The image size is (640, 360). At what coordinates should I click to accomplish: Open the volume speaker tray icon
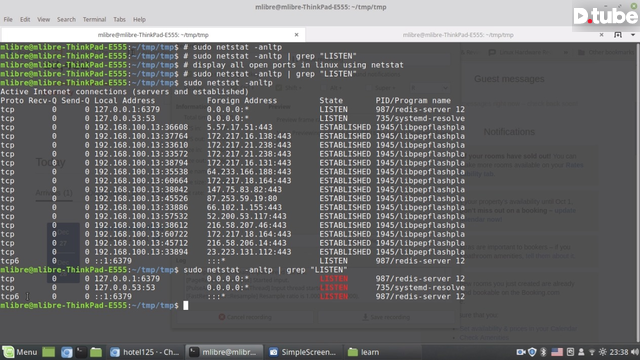pos(635,352)
